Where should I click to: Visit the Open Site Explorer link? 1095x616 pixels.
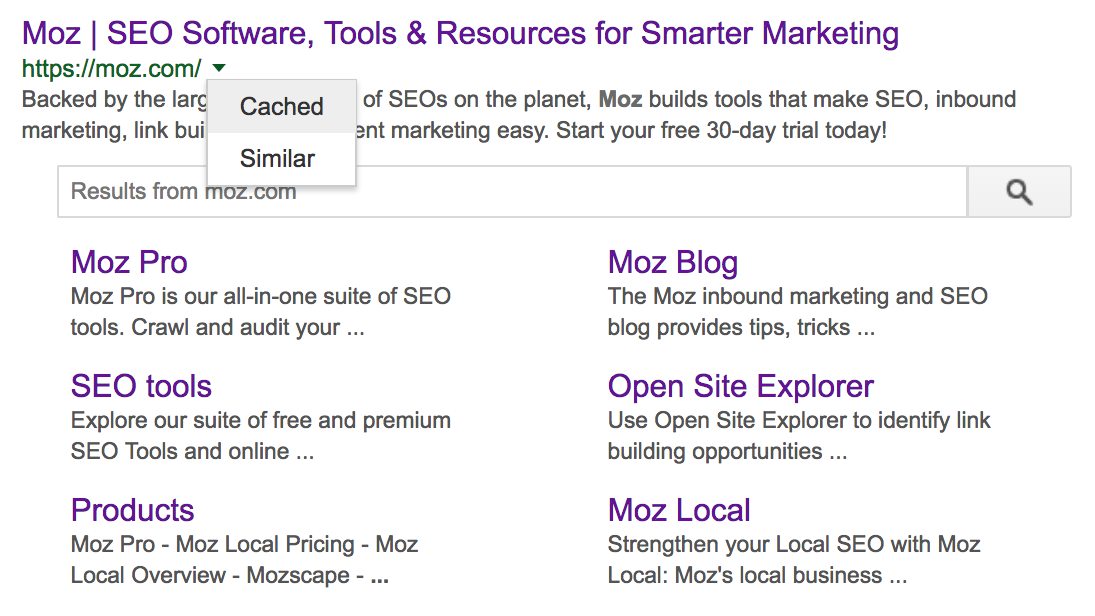[x=740, y=386]
